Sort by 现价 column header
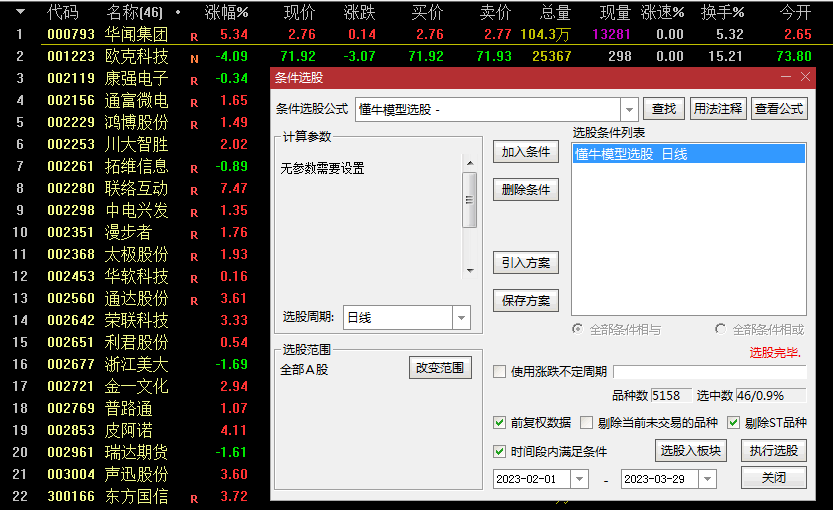The image size is (833, 510). tap(300, 12)
